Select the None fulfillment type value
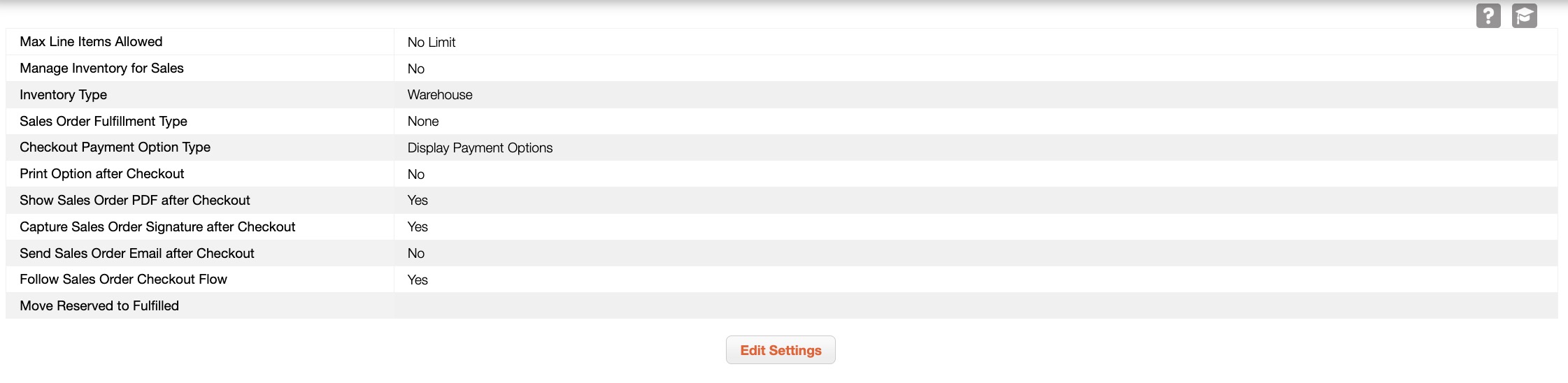The image size is (1568, 383). click(422, 122)
